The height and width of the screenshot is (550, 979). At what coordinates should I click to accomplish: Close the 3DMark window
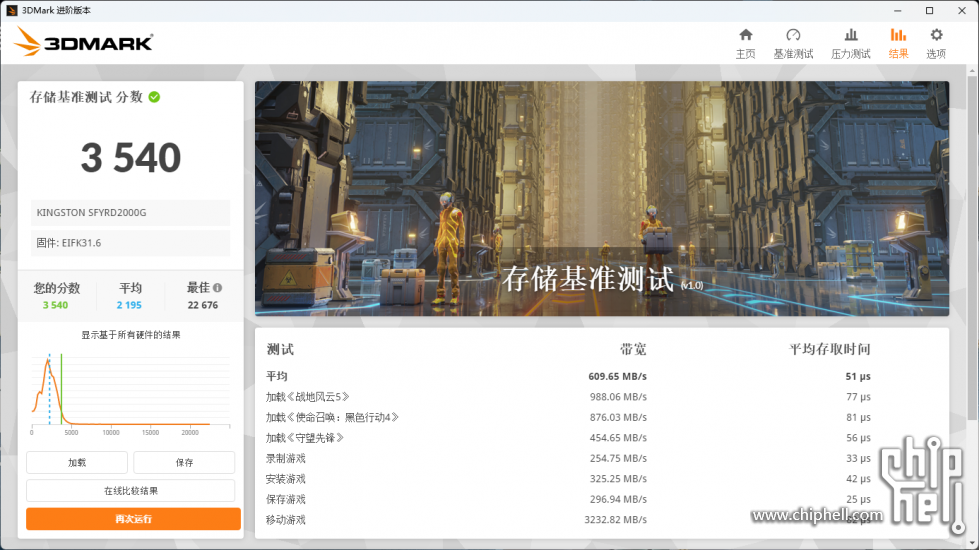click(962, 11)
